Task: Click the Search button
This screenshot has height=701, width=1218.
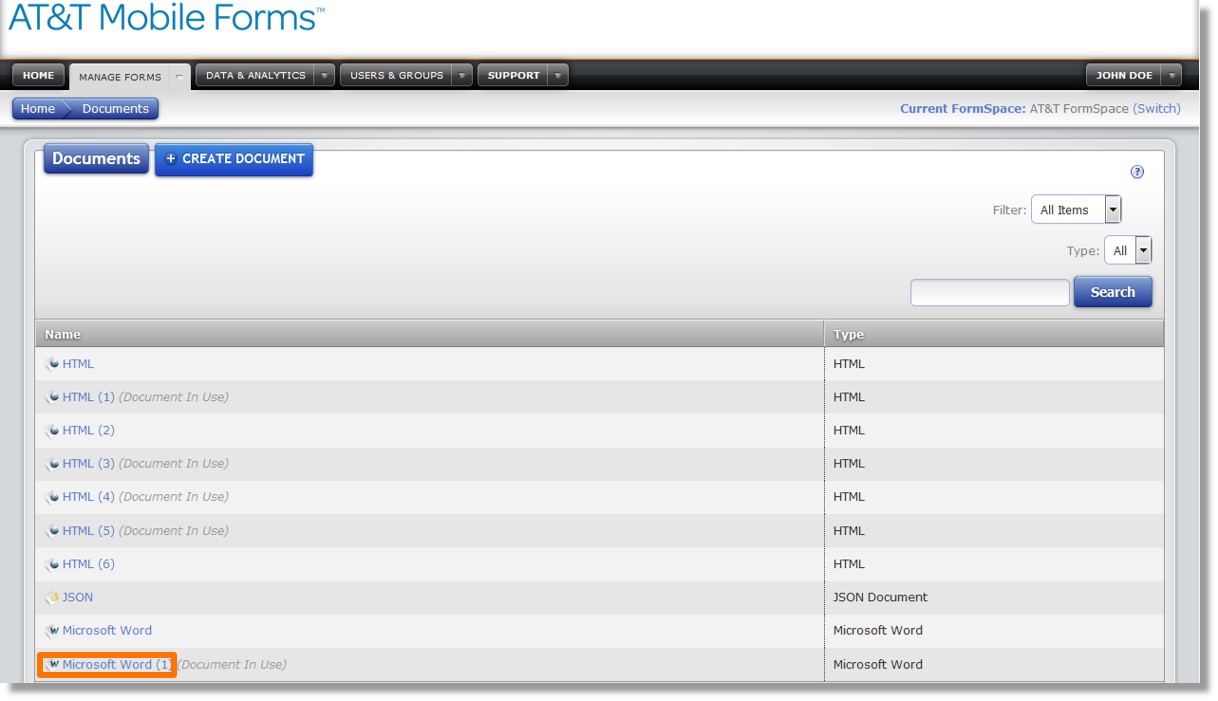Action: click(x=1113, y=292)
